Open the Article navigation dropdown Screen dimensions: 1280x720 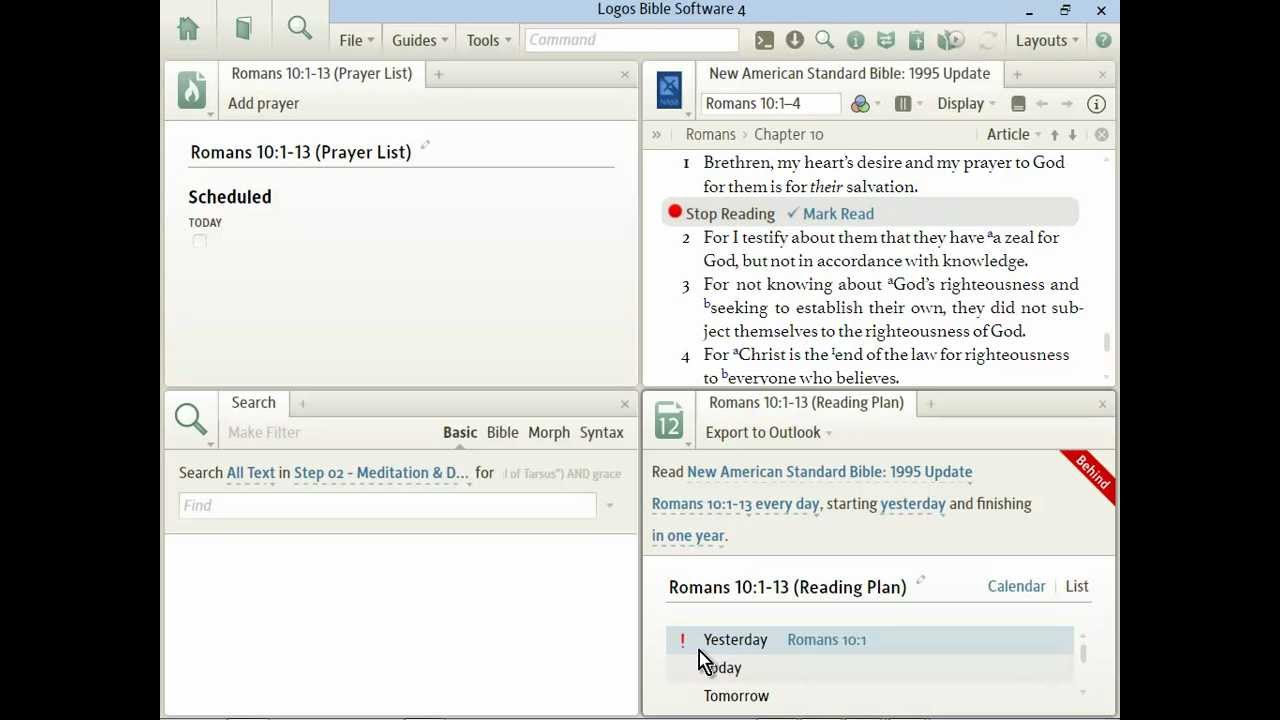coord(1014,134)
